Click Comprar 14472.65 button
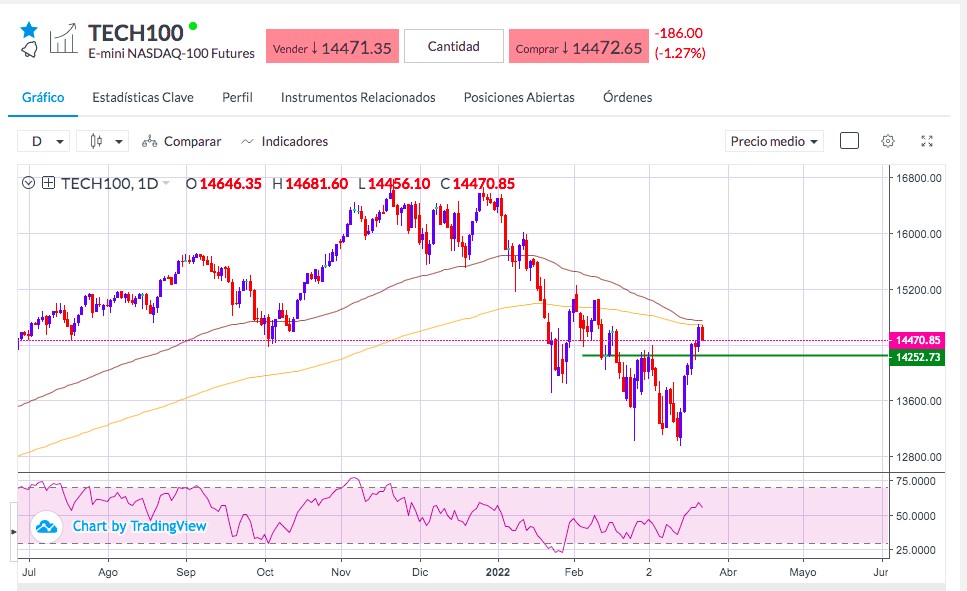The image size is (967, 591). (x=578, y=46)
